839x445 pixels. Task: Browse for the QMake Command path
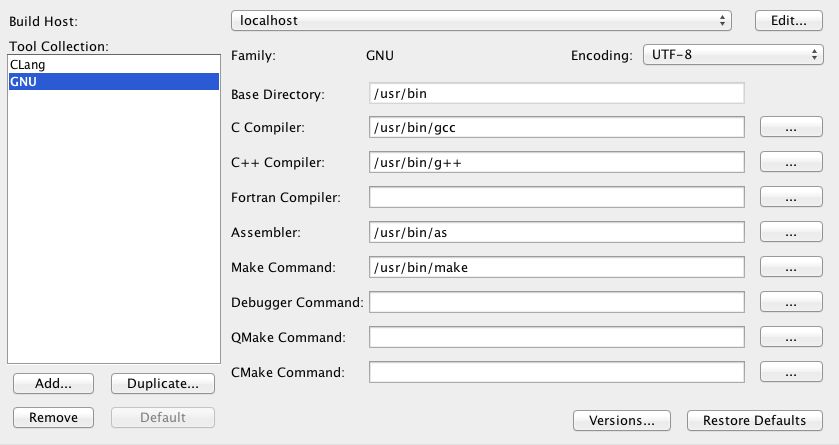pyautogui.click(x=791, y=337)
